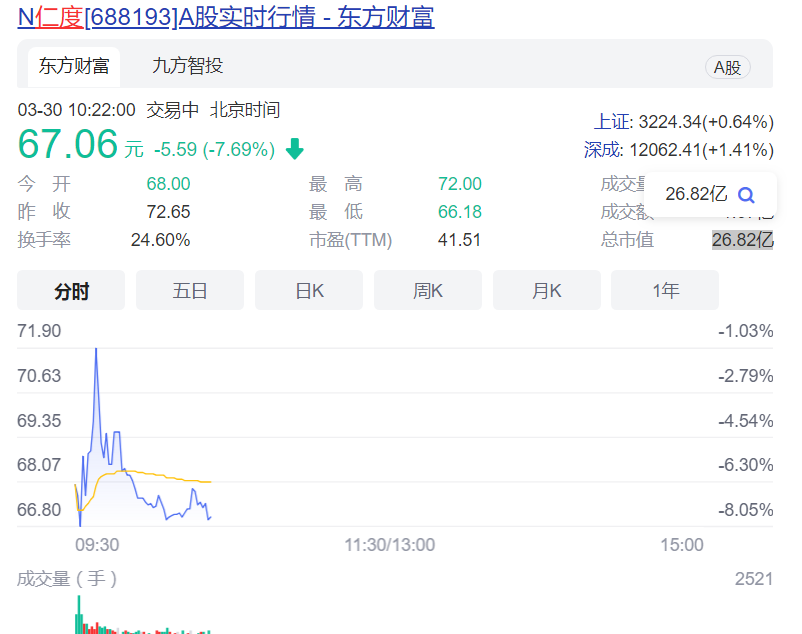The image size is (802, 634).
Task: Switch to the 九方智投 tab
Action: 187,66
